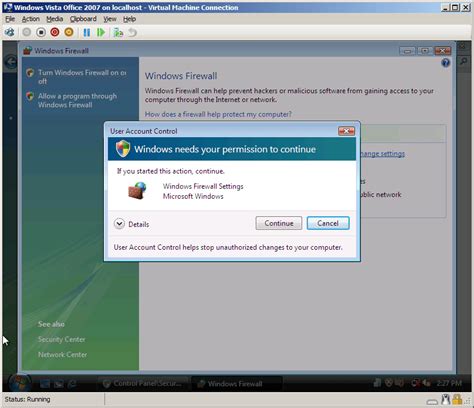Click 'Status: Running' in status bar
Screen dimensions: 474x408
tap(27, 399)
